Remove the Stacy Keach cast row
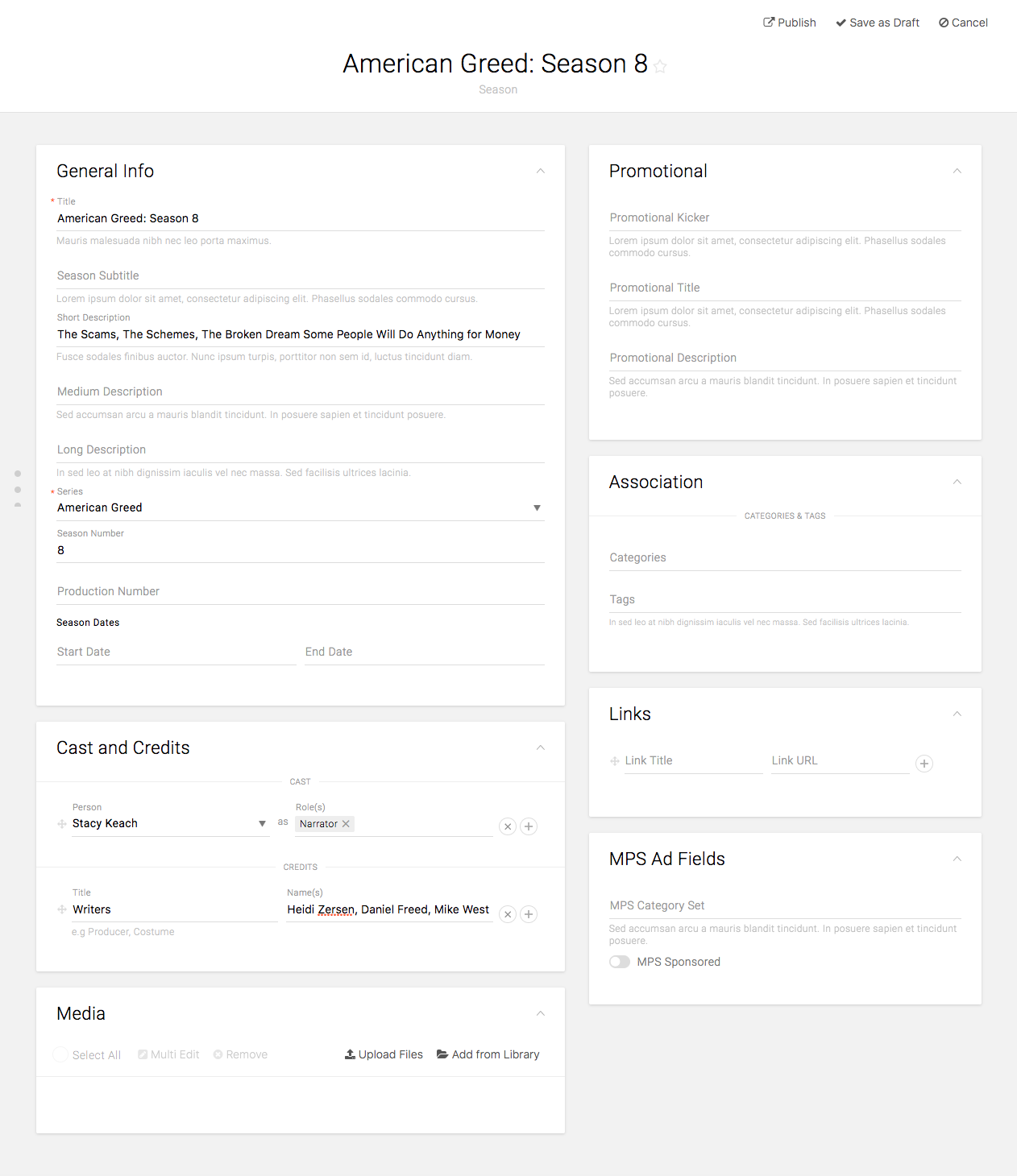1017x1176 pixels. [508, 826]
